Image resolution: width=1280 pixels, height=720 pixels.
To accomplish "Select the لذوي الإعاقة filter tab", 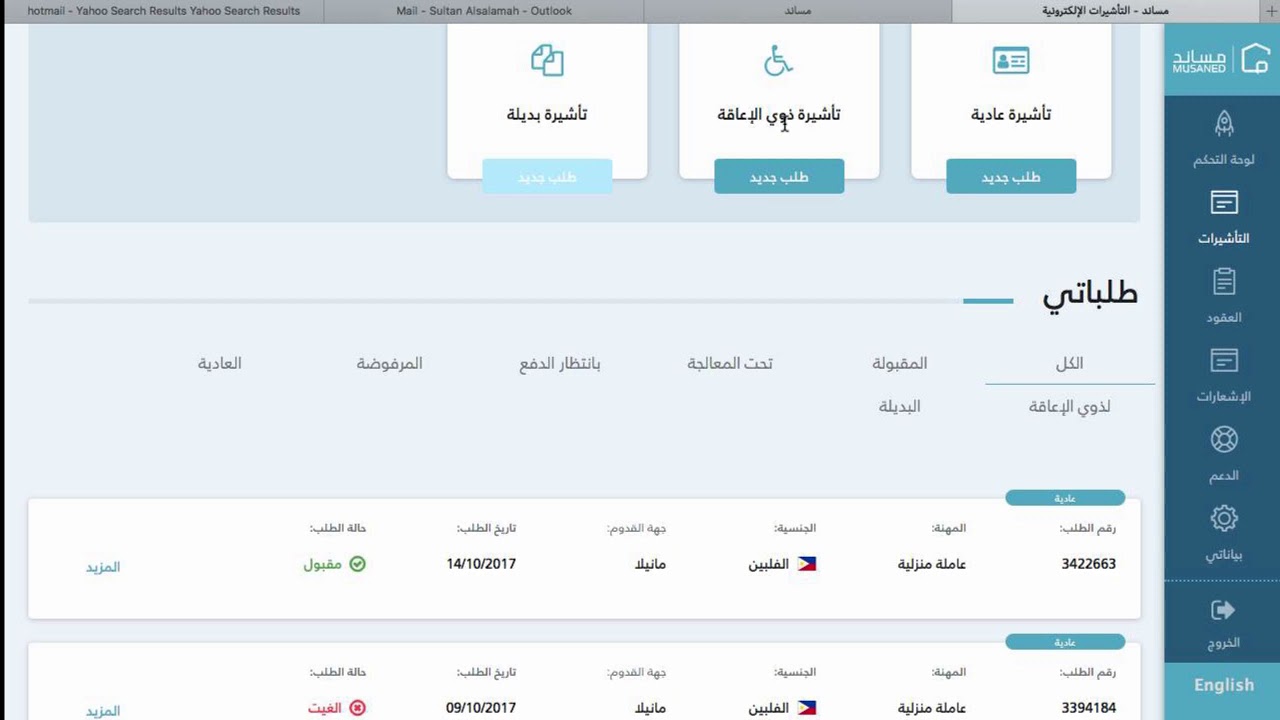I will [x=1070, y=406].
